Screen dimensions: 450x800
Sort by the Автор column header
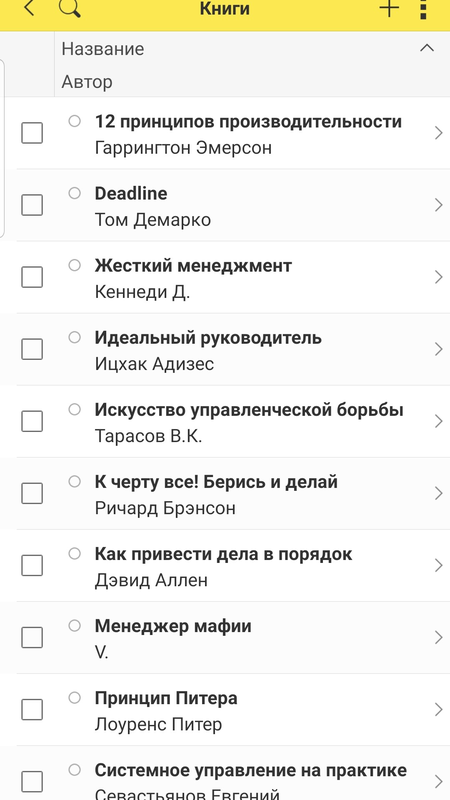pos(87,82)
